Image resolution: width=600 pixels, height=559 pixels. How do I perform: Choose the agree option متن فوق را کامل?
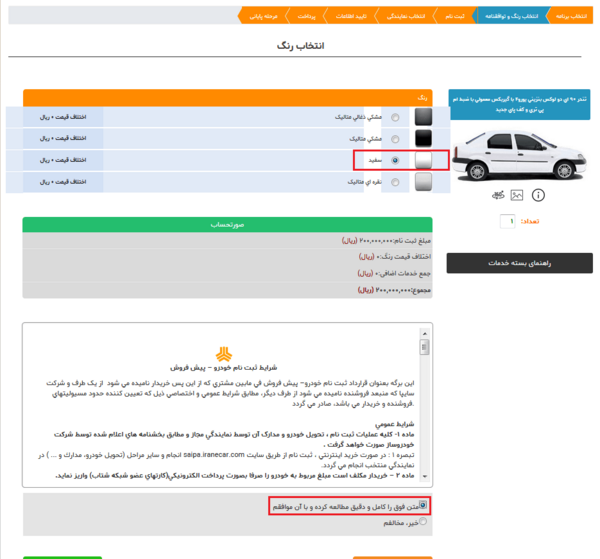point(422,505)
